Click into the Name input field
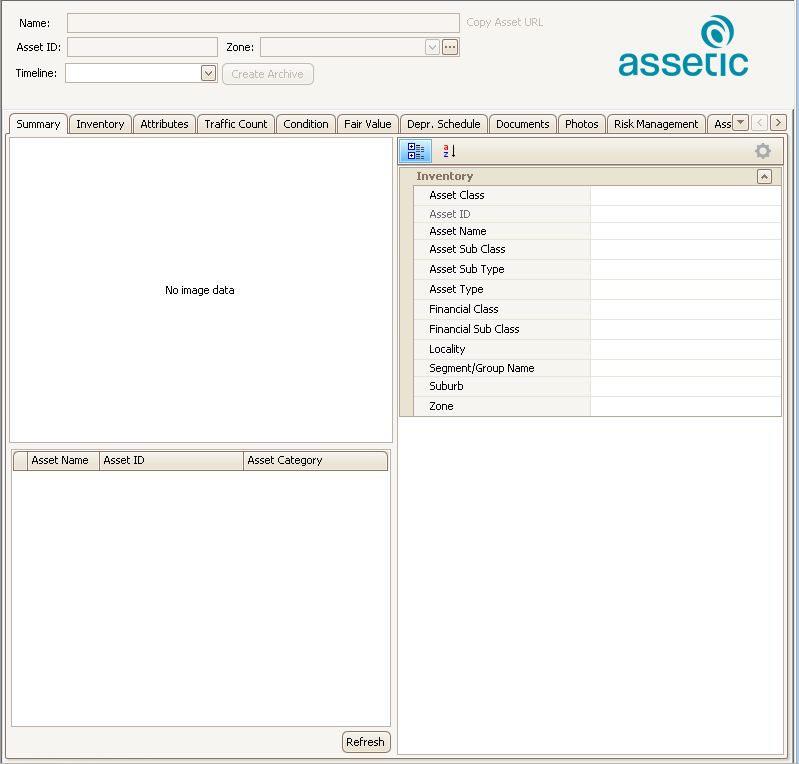This screenshot has width=799, height=764. [x=263, y=23]
